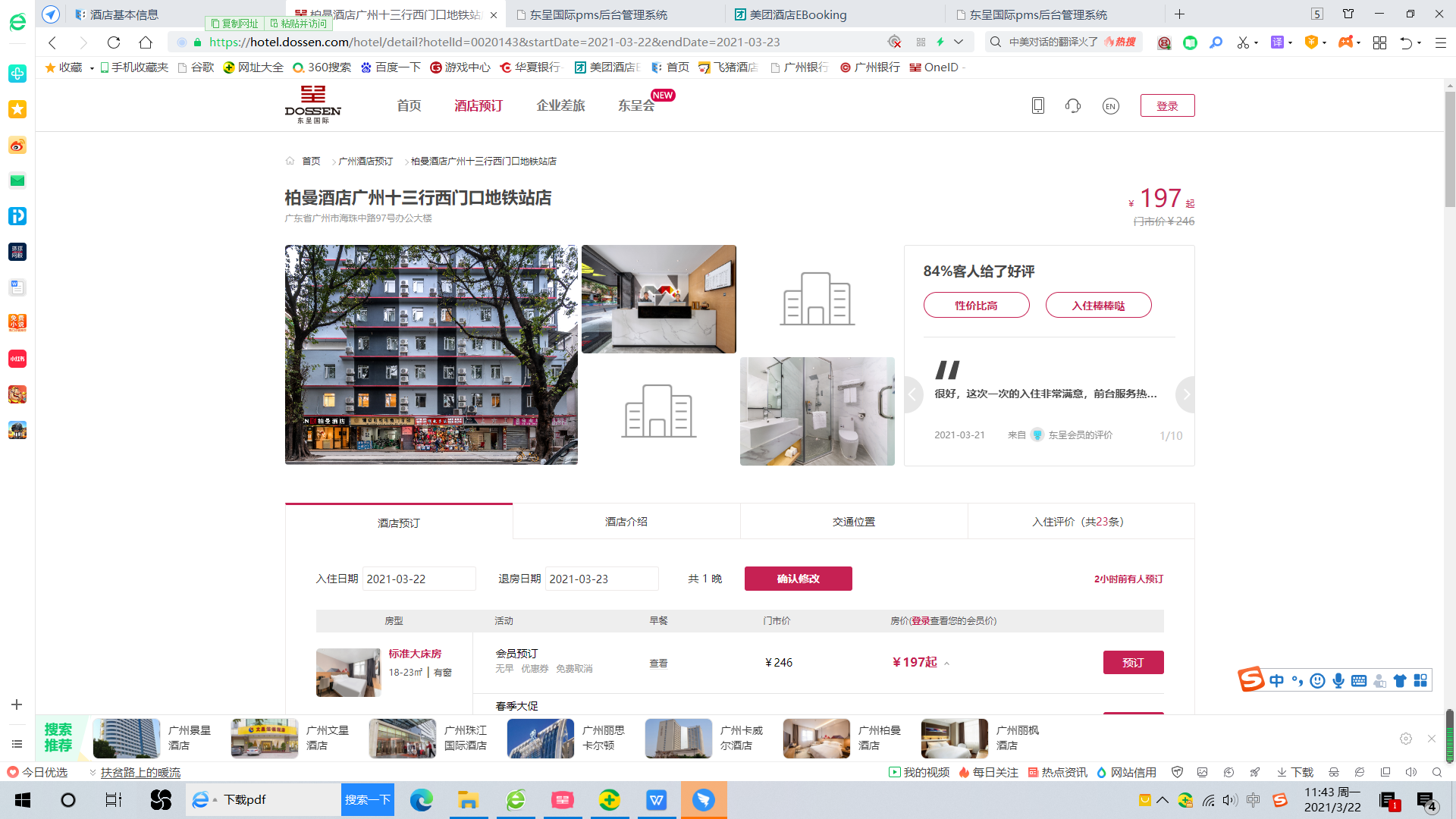This screenshot has width=1456, height=819.
Task: Open Windows Start menu
Action: pyautogui.click(x=23, y=800)
